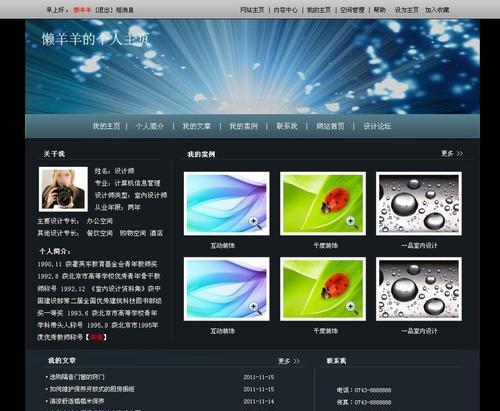Go to 我的文章 in the navigation bar

point(196,126)
